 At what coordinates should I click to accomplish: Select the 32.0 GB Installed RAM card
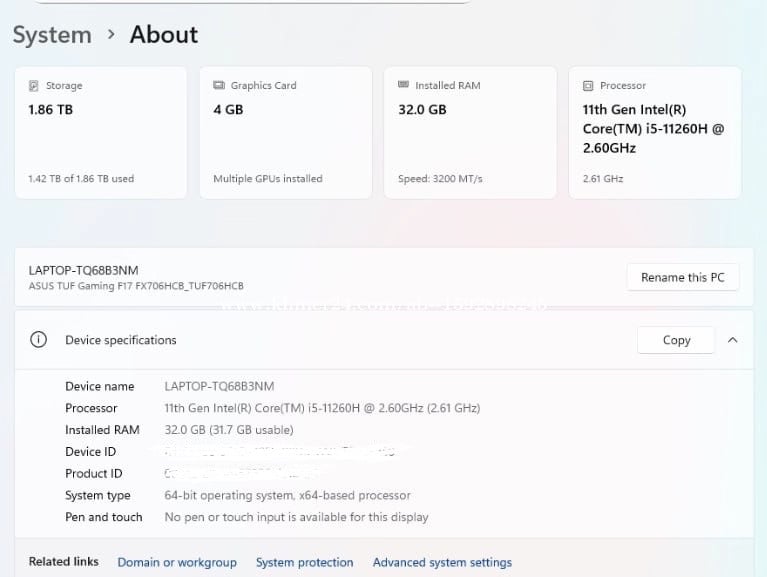470,133
